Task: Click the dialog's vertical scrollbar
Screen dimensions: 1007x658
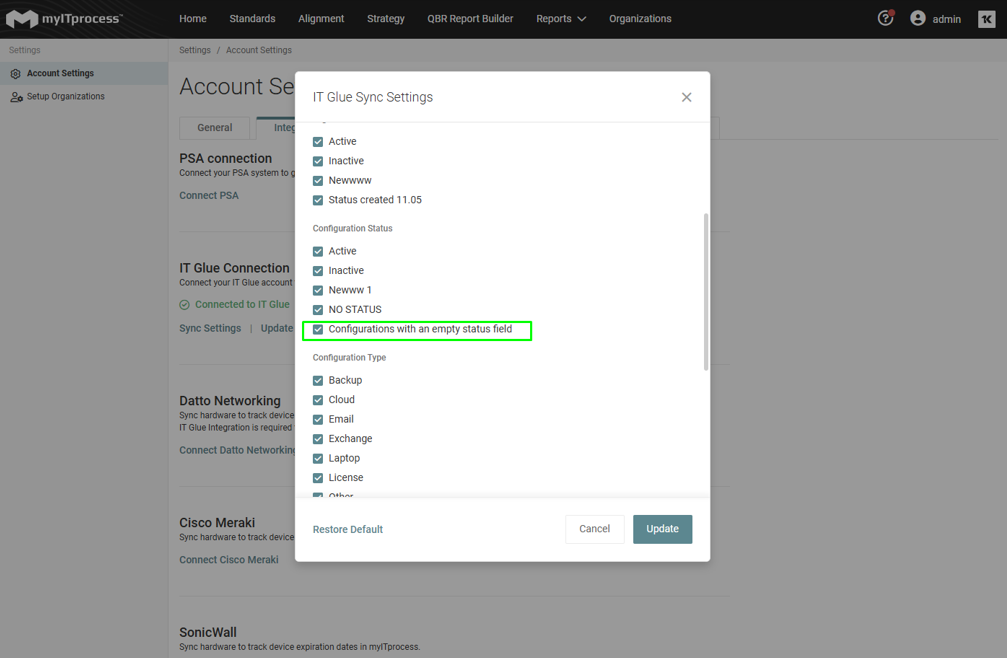Action: coord(706,292)
